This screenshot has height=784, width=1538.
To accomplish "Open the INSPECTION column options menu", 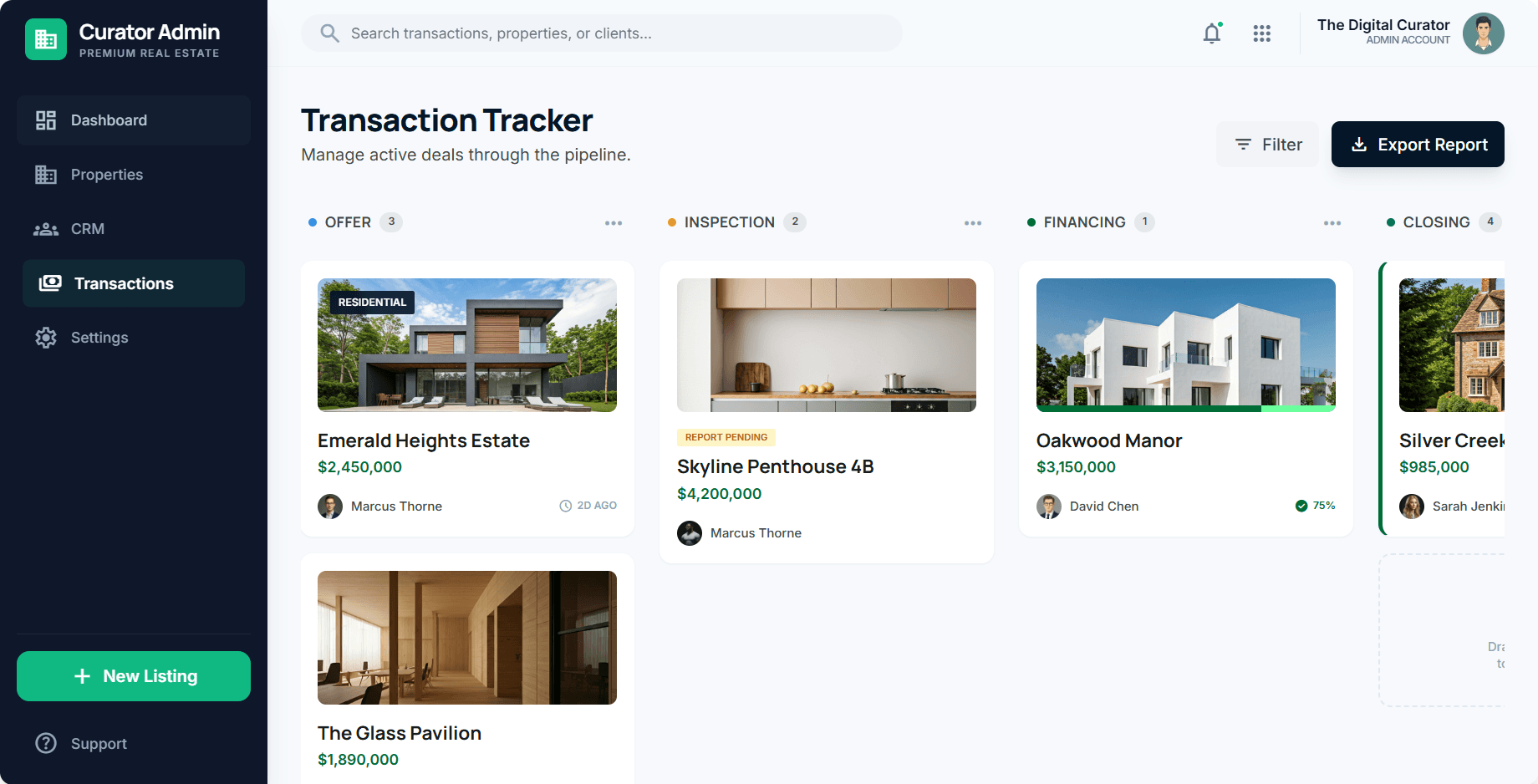I will (973, 222).
